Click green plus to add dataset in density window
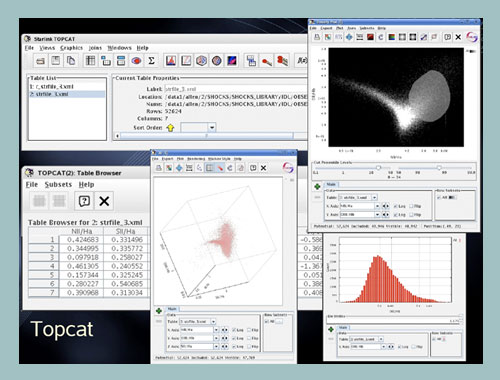The height and width of the screenshot is (380, 500). click(317, 186)
